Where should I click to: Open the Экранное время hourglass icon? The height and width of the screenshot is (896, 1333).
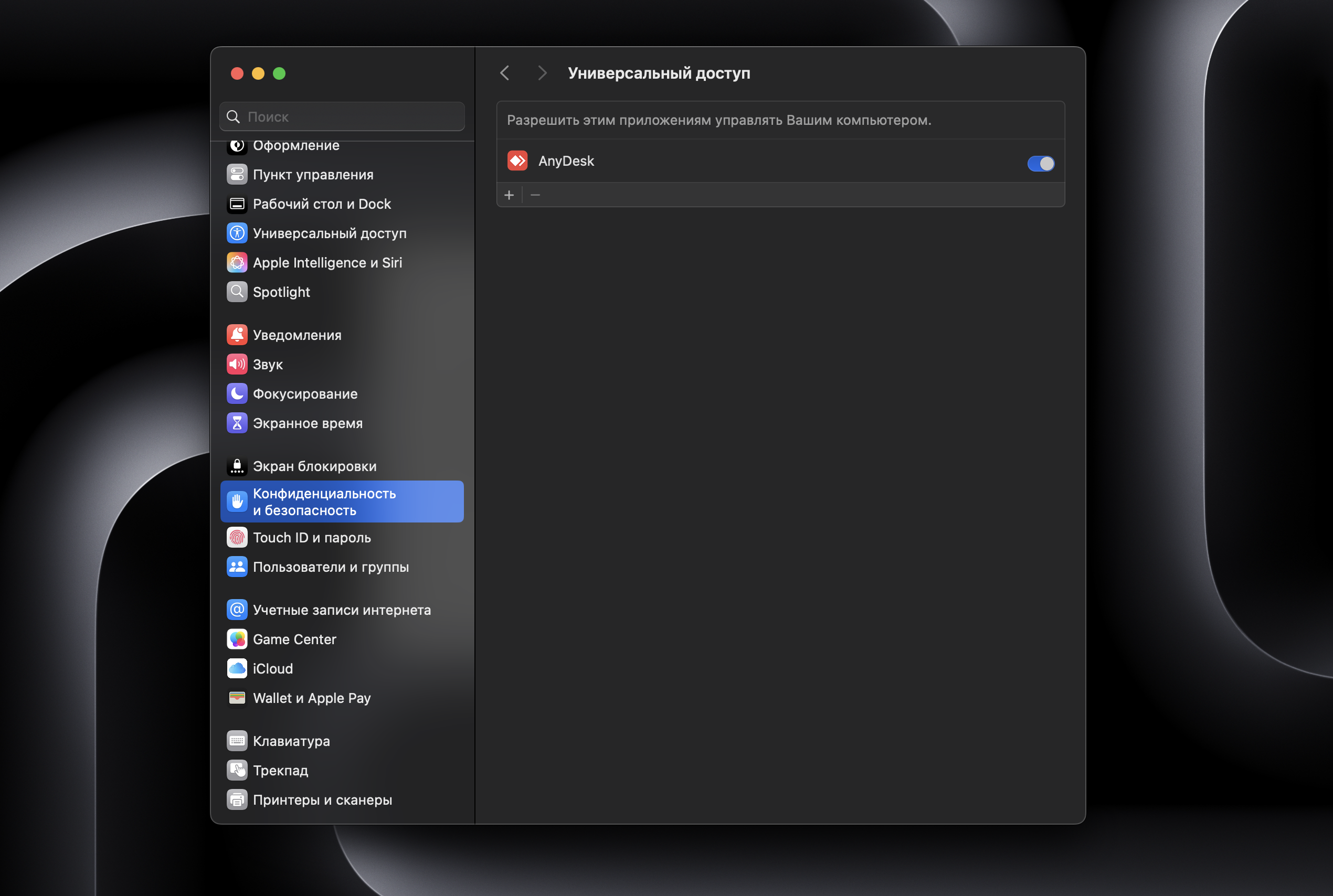pos(237,423)
